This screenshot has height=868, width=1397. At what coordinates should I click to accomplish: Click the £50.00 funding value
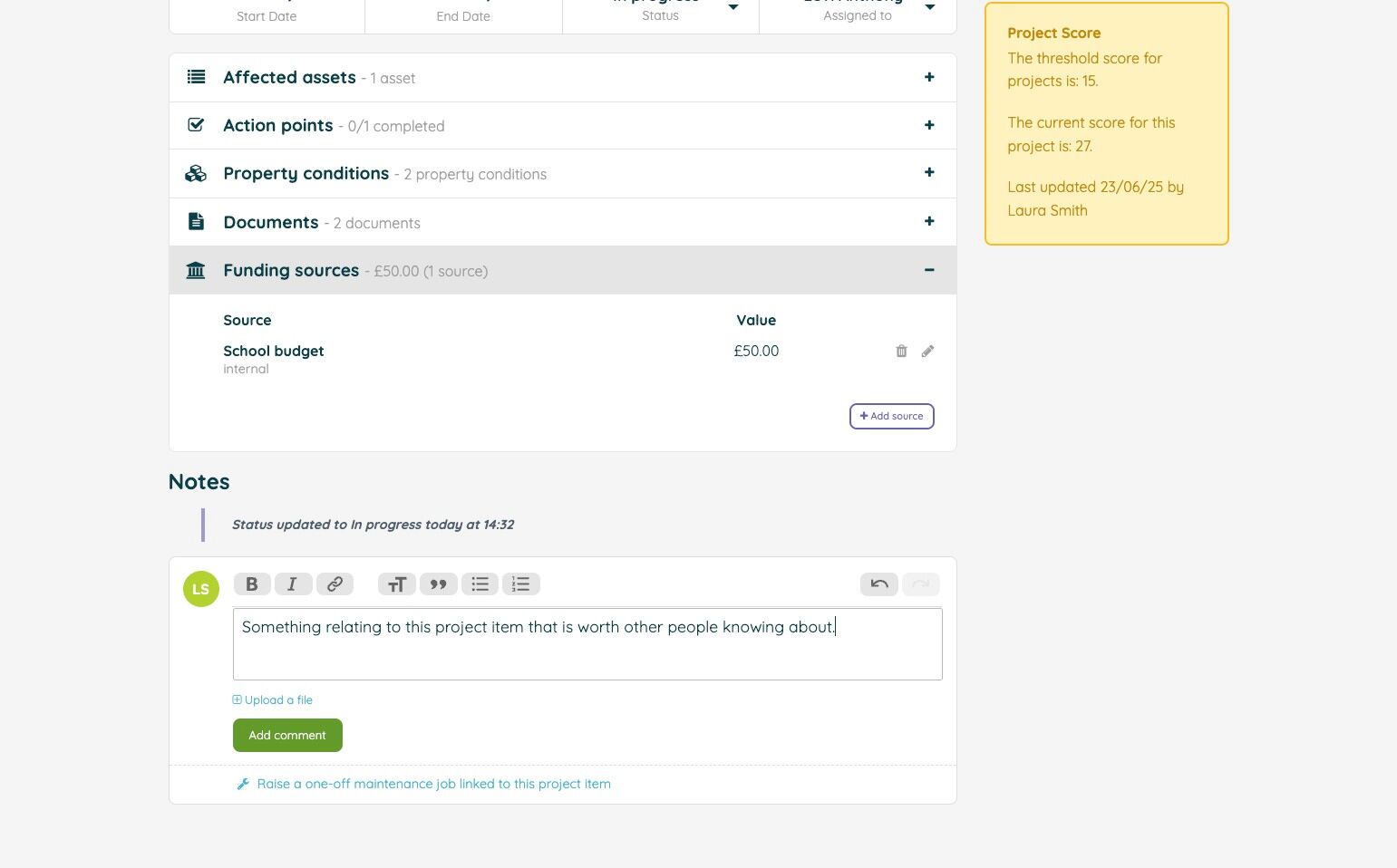click(x=756, y=352)
